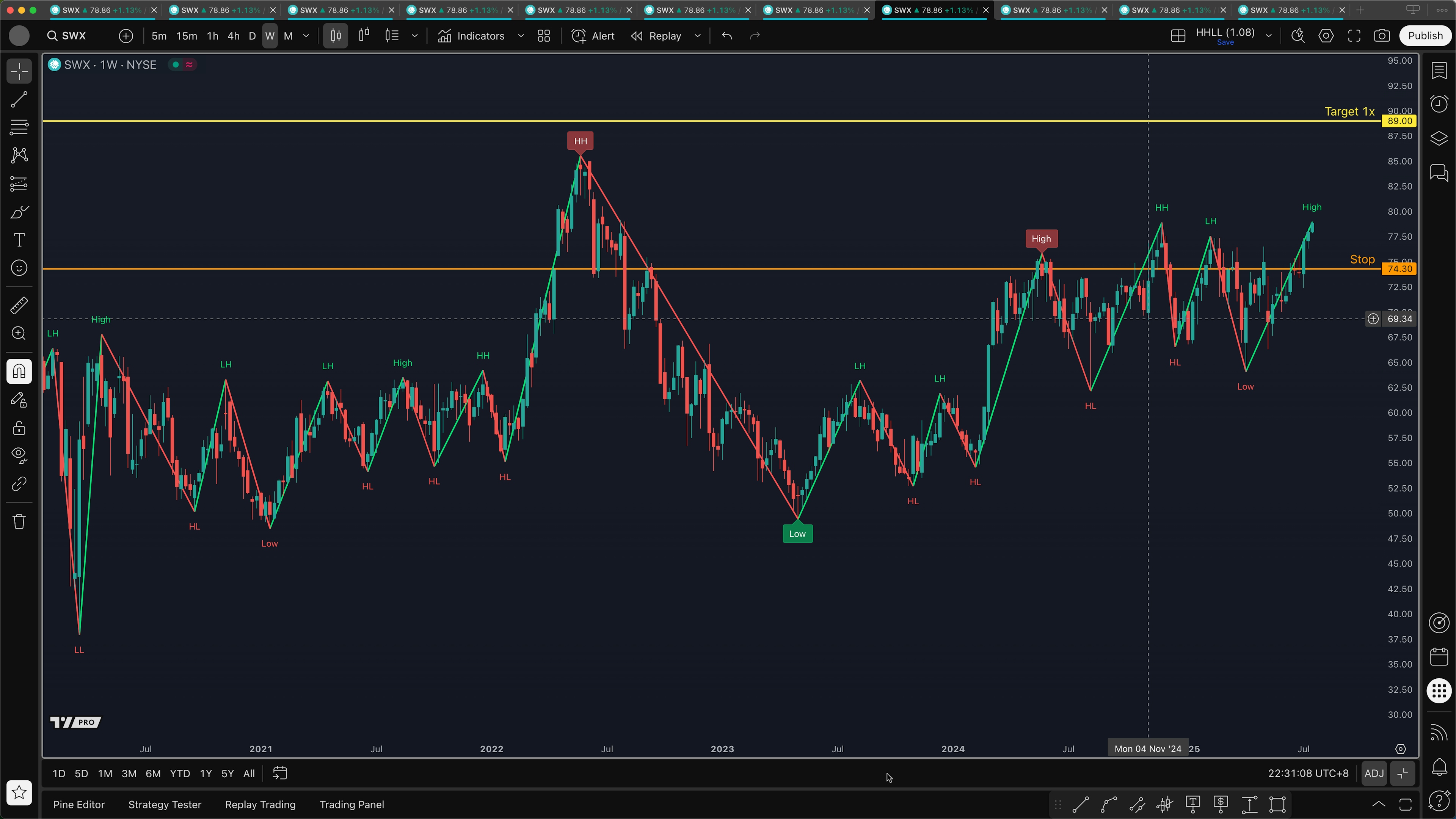Enter fullscreen mode
Image resolution: width=1456 pixels, height=819 pixels.
pos(1354,36)
